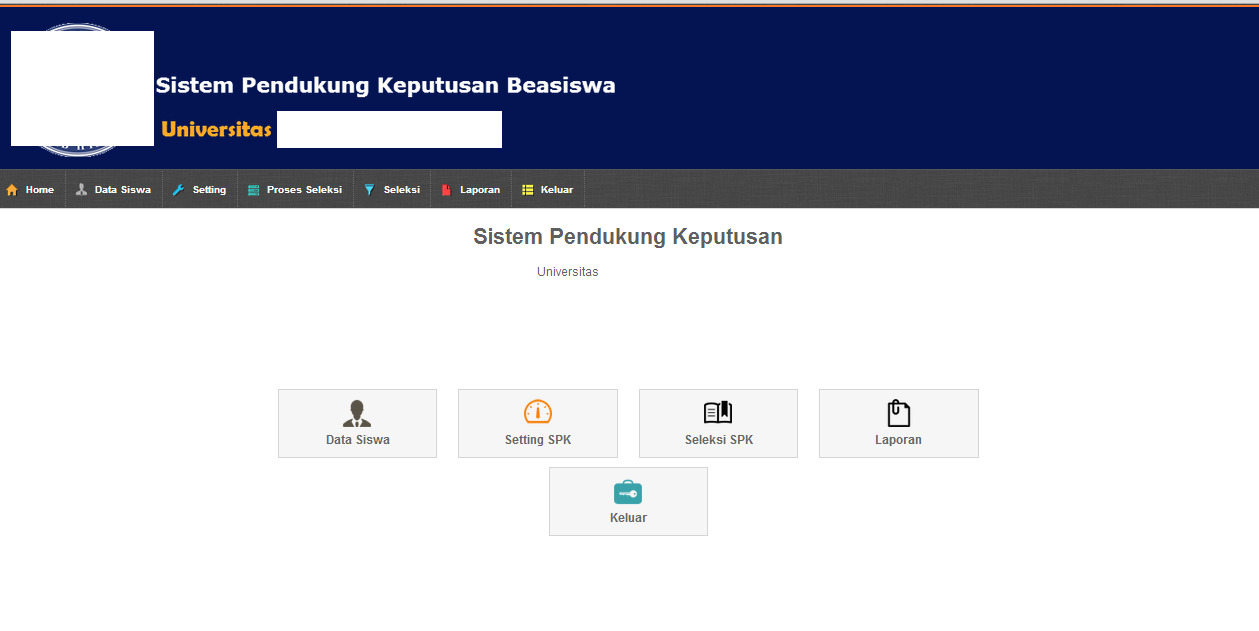Image resolution: width=1259 pixels, height=631 pixels.
Task: Click the teal key icon on Keluar card
Action: [x=628, y=492]
